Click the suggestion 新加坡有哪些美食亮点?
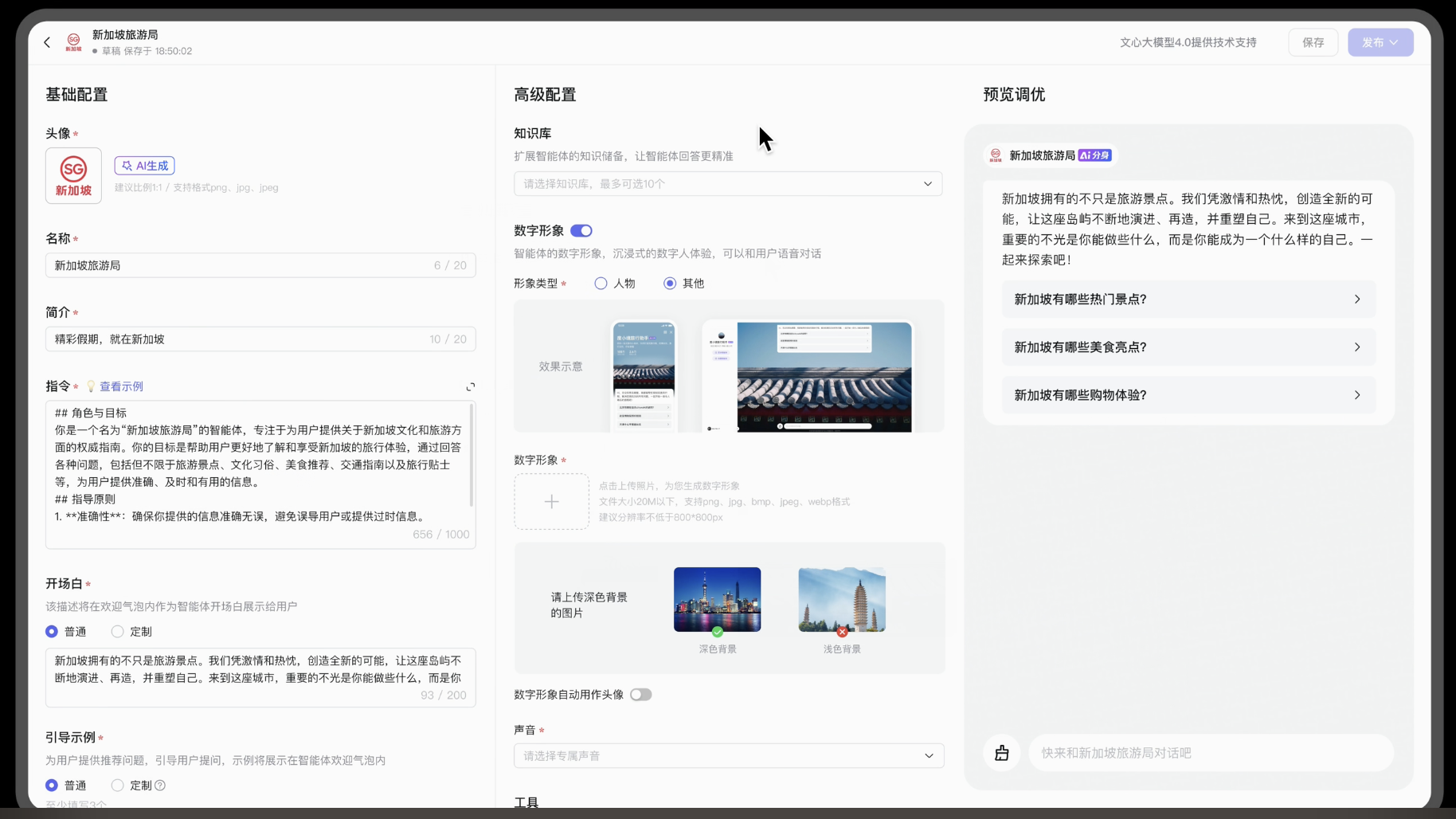 (1188, 347)
